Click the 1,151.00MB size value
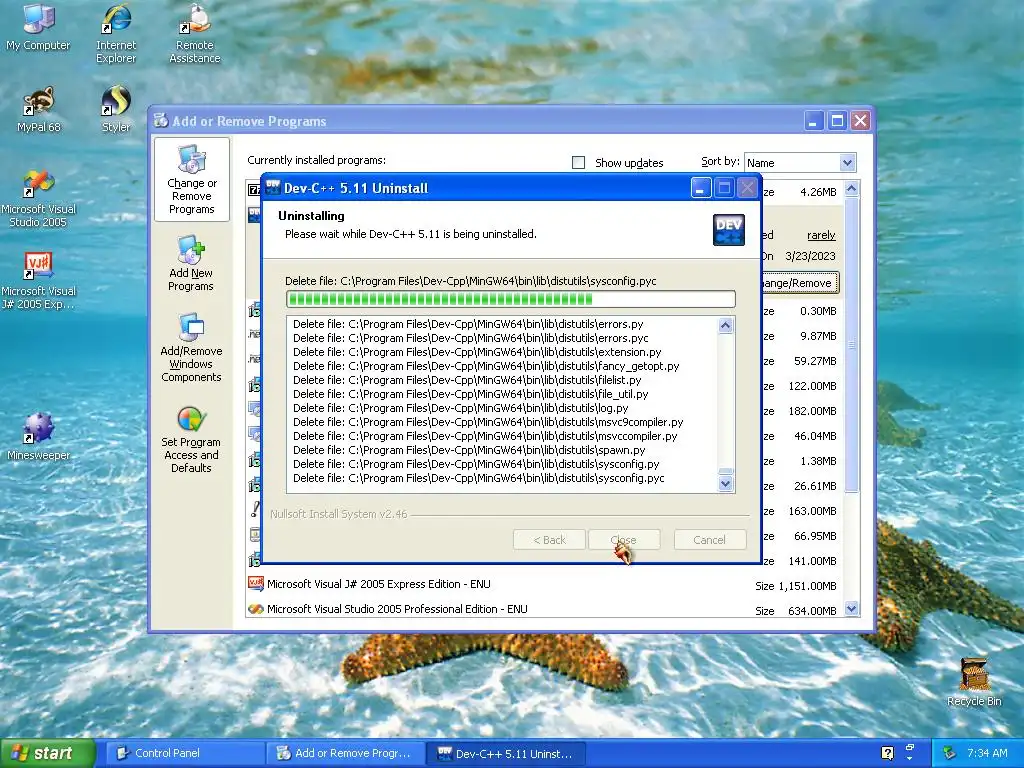Image resolution: width=1024 pixels, height=768 pixels. [807, 586]
